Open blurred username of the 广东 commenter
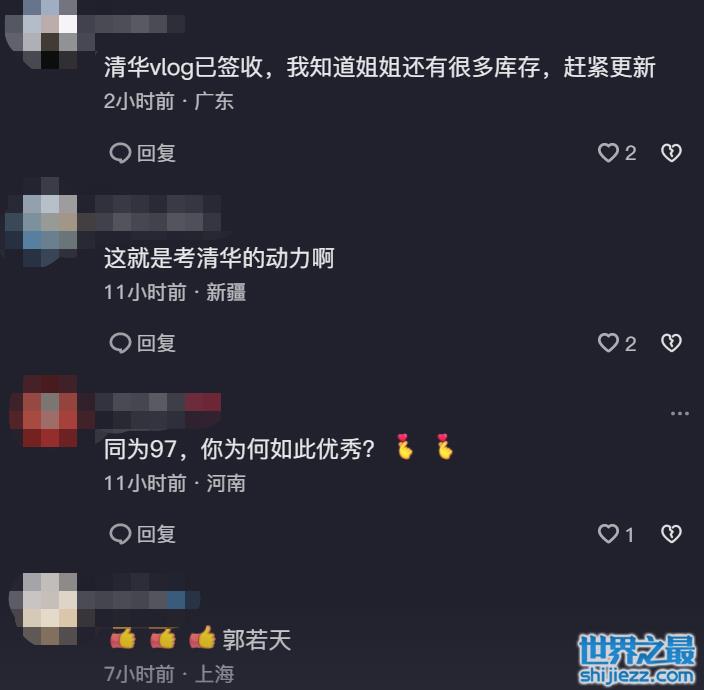This screenshot has height=690, width=704. 132,24
